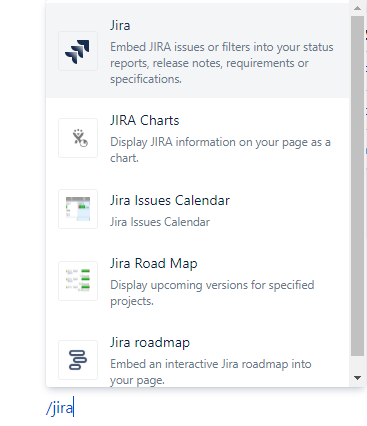Click "Display JIRA information on your page" text
This screenshot has width=367, height=426.
point(220,150)
